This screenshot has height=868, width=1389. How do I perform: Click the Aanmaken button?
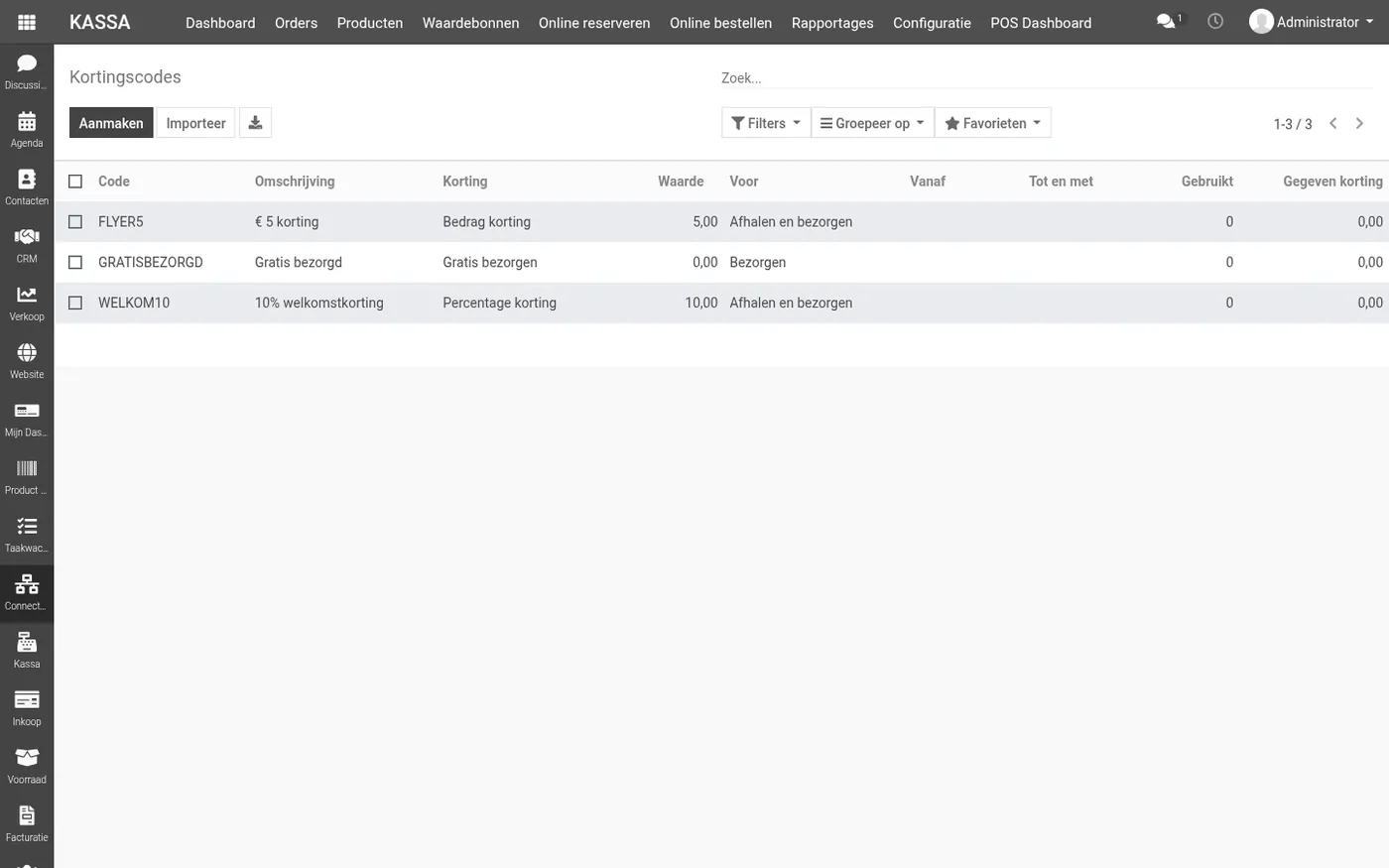(111, 123)
